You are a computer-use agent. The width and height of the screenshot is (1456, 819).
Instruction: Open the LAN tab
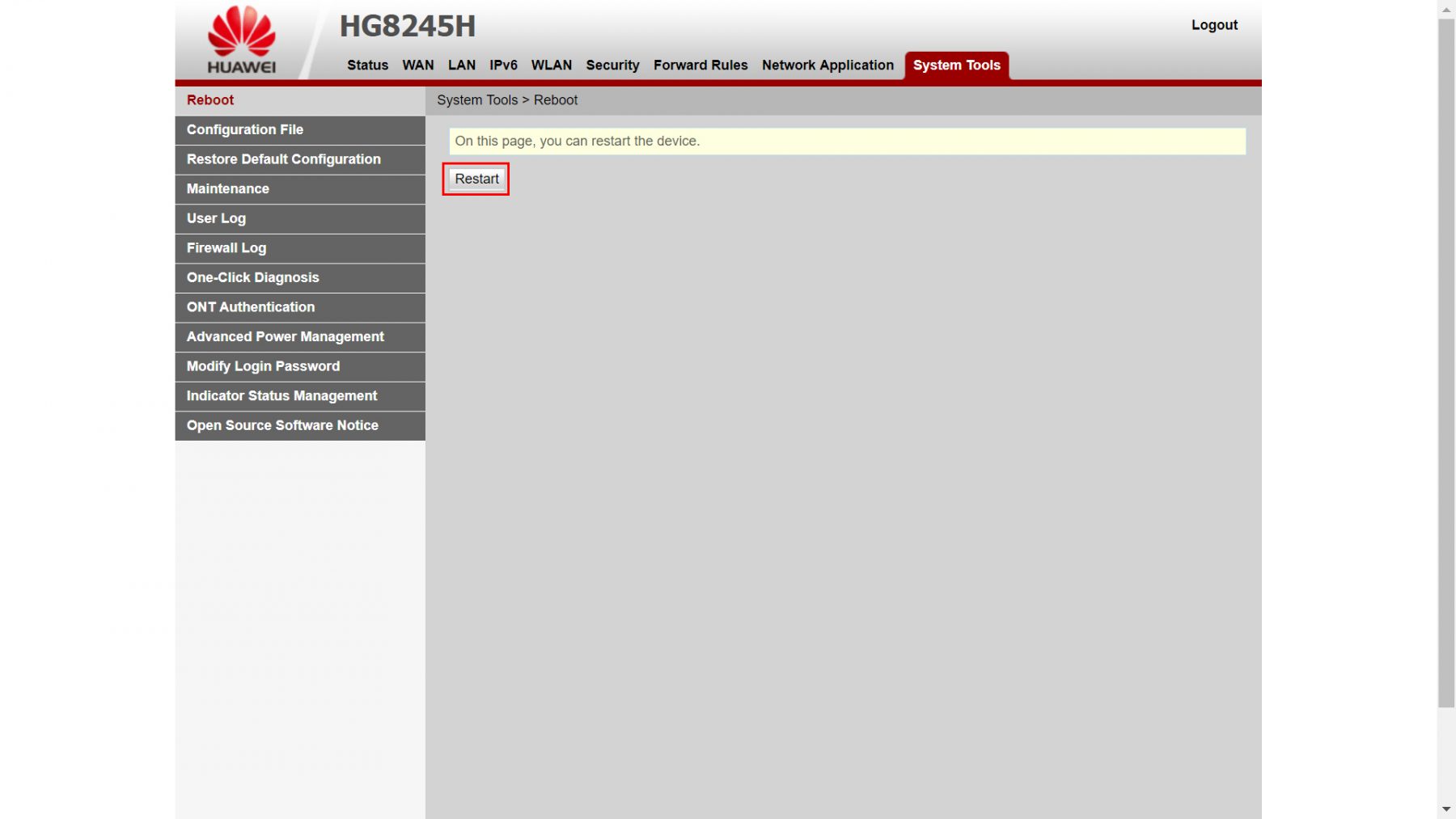pos(461,65)
